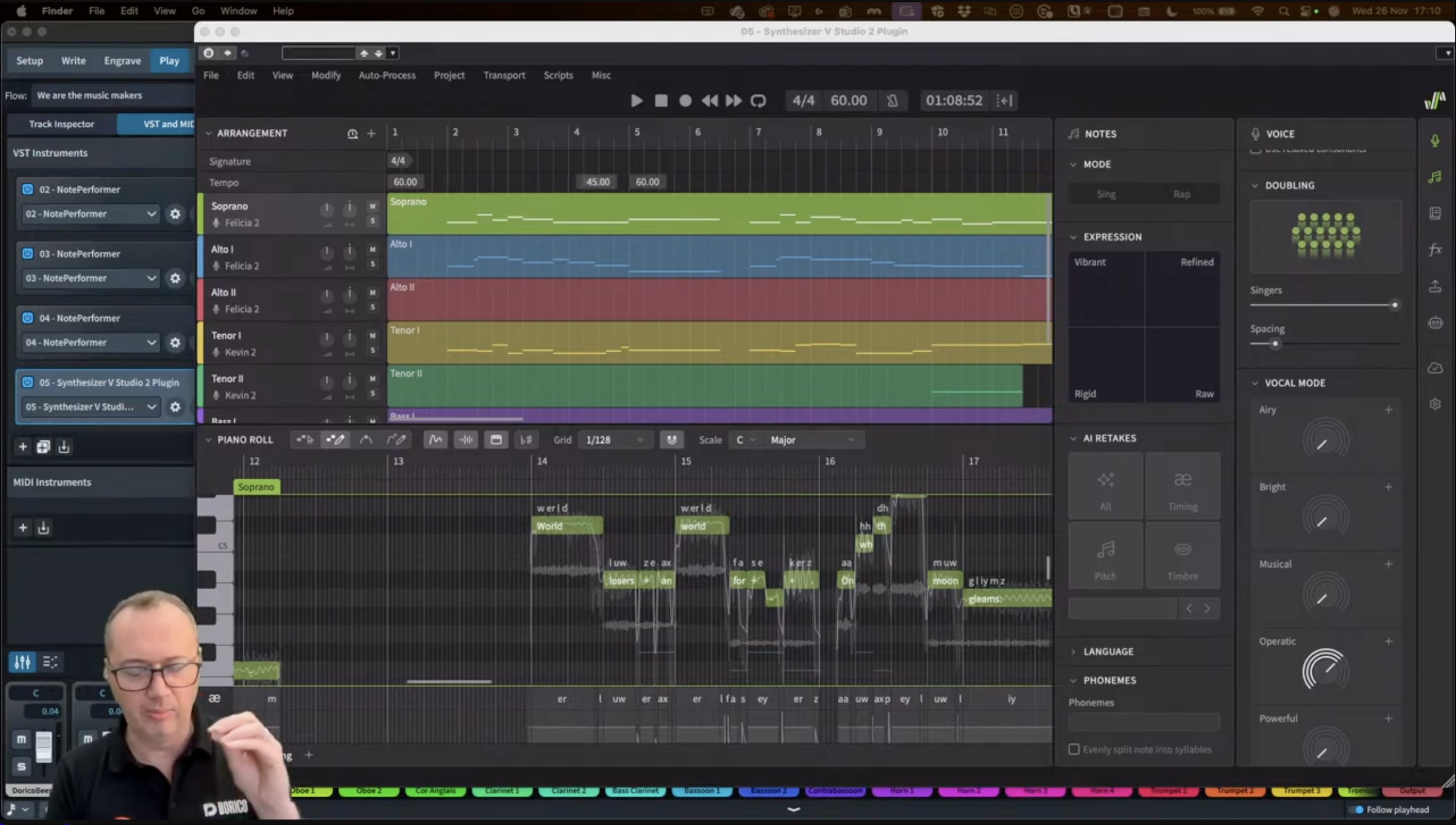The height and width of the screenshot is (825, 1456).
Task: Expand the Language section
Action: point(1108,652)
